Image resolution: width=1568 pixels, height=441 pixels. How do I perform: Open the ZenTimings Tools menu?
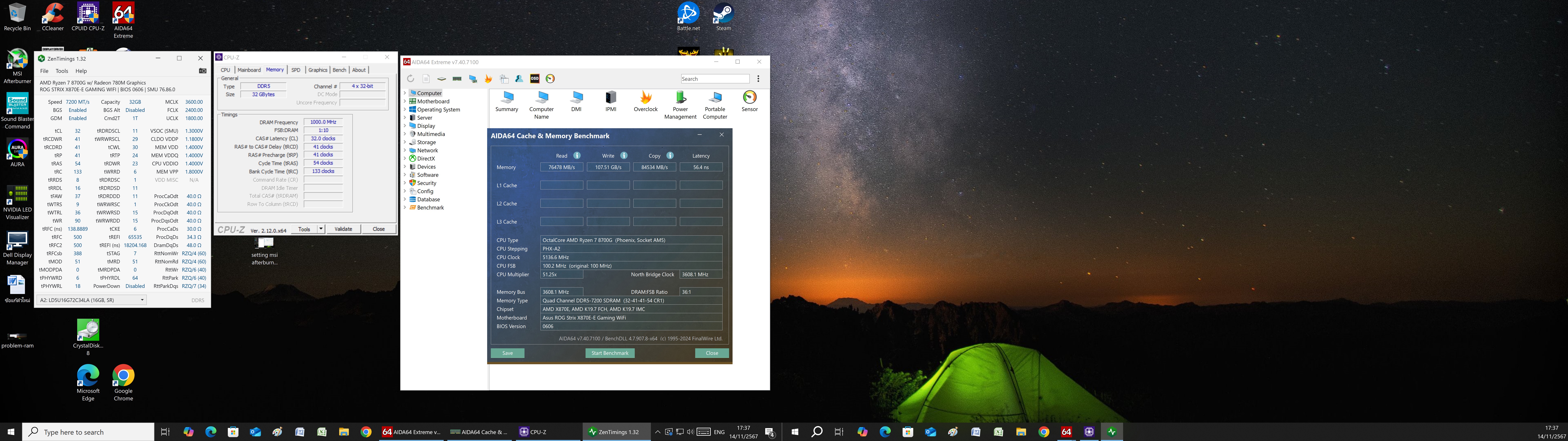tap(62, 71)
